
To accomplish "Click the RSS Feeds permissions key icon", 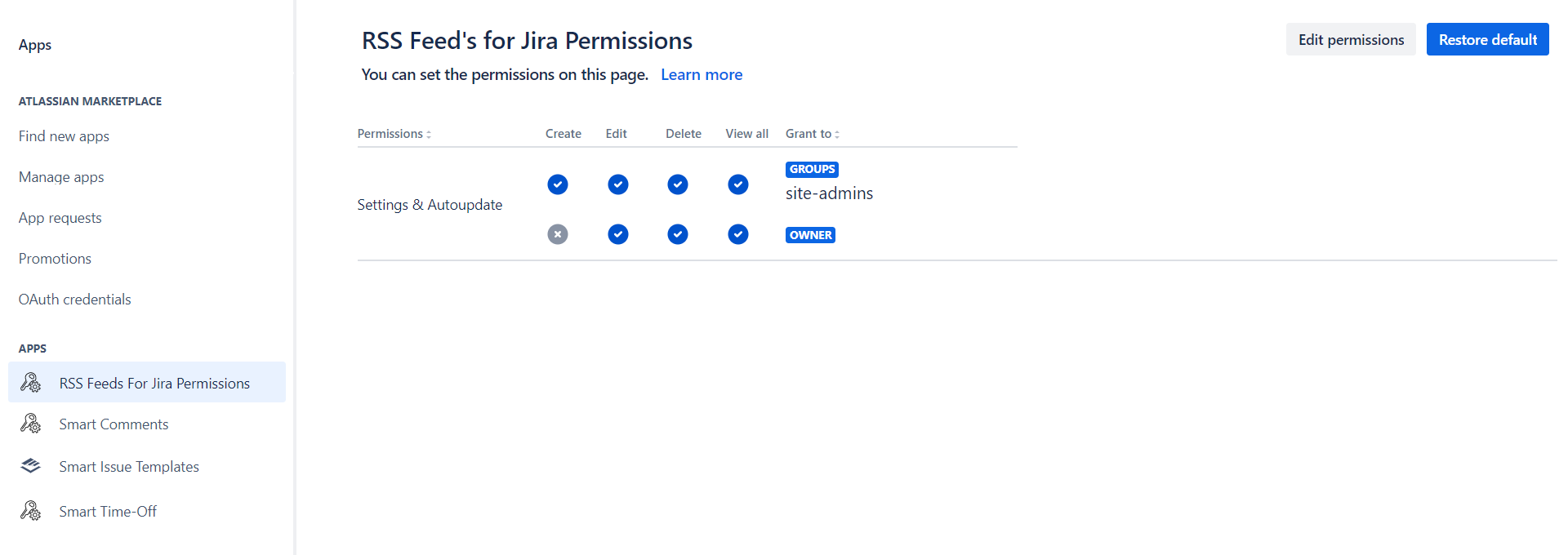I will point(30,383).
